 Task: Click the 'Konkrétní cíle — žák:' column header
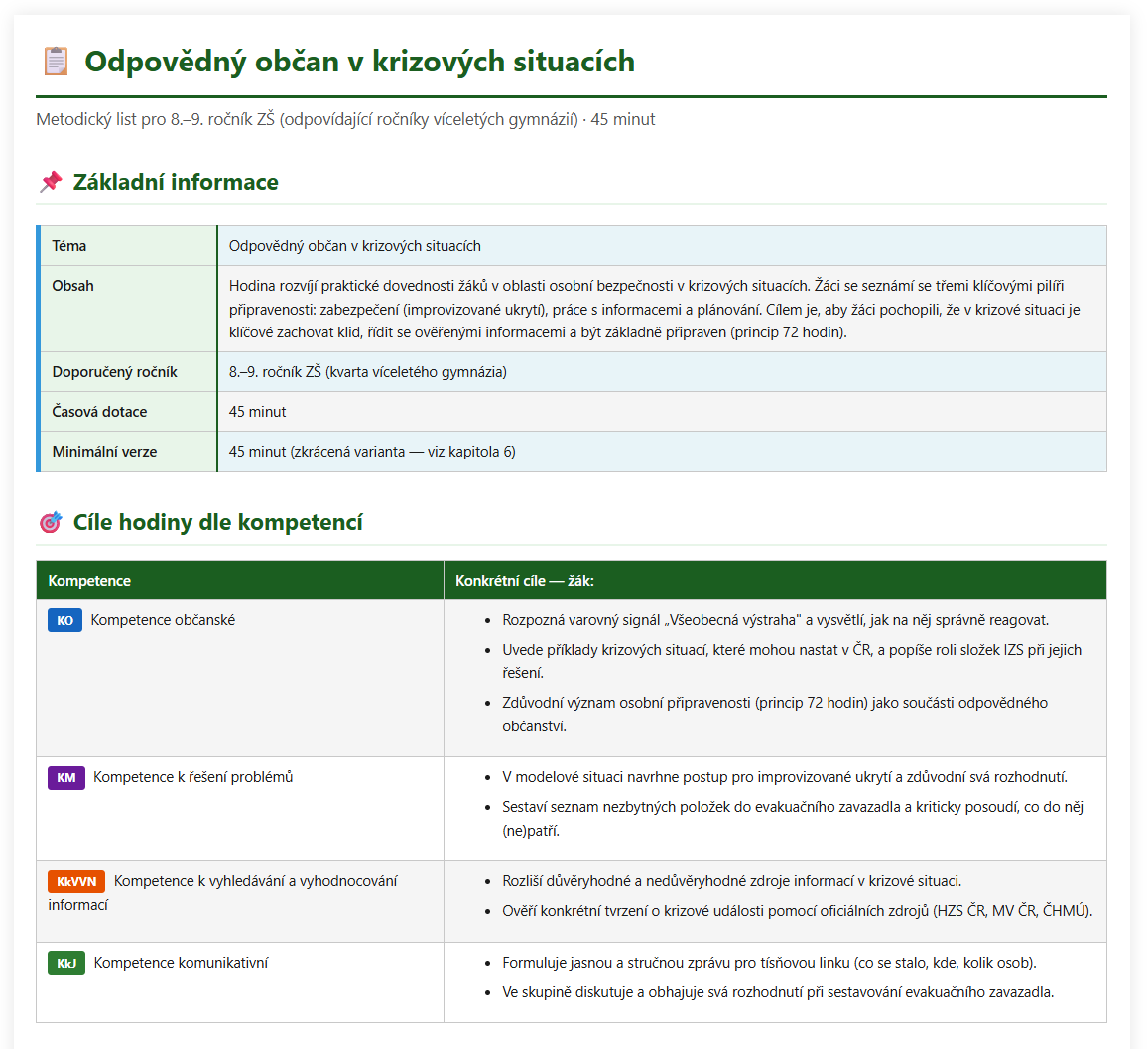click(x=524, y=581)
